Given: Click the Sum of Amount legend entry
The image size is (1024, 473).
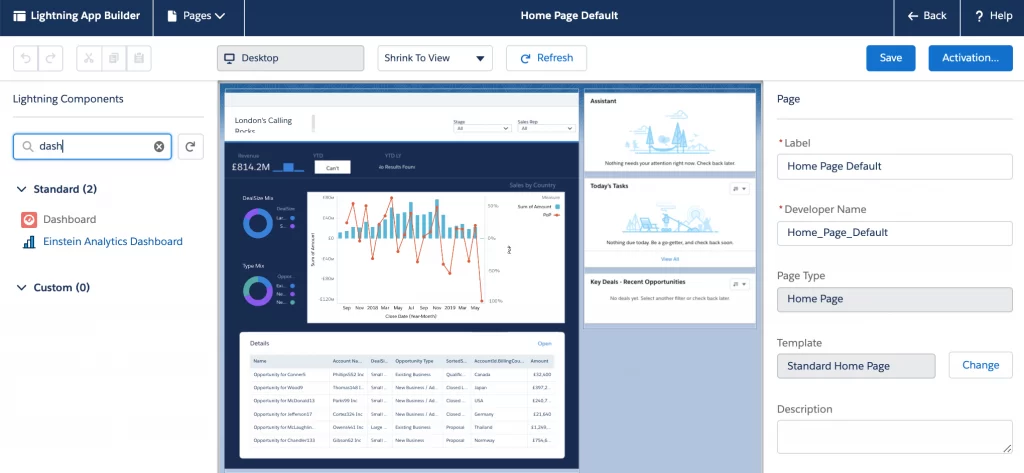Looking at the screenshot, I should point(539,206).
